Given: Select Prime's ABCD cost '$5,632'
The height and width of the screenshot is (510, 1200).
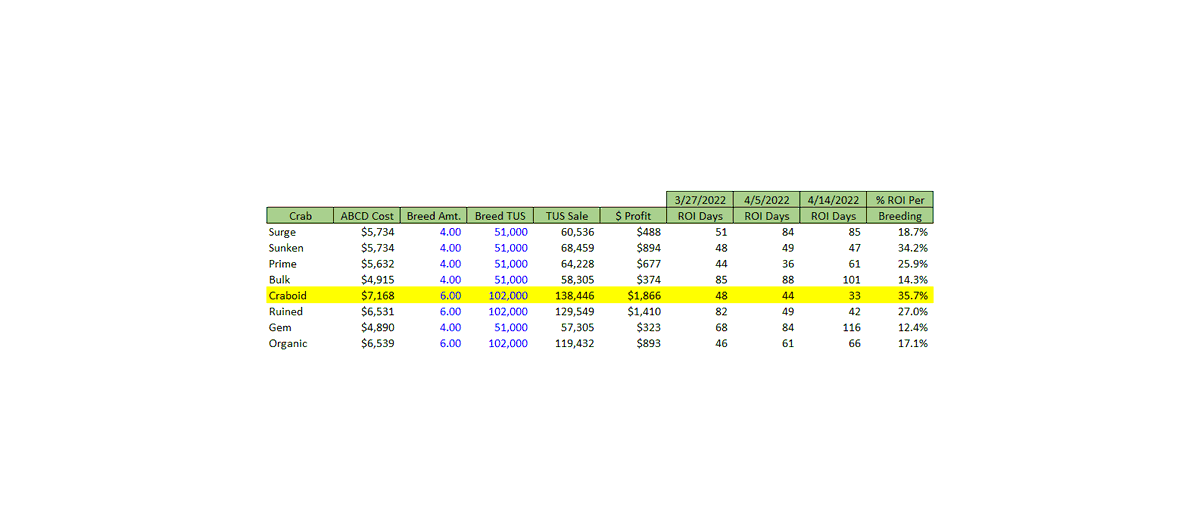Looking at the screenshot, I should coord(378,264).
